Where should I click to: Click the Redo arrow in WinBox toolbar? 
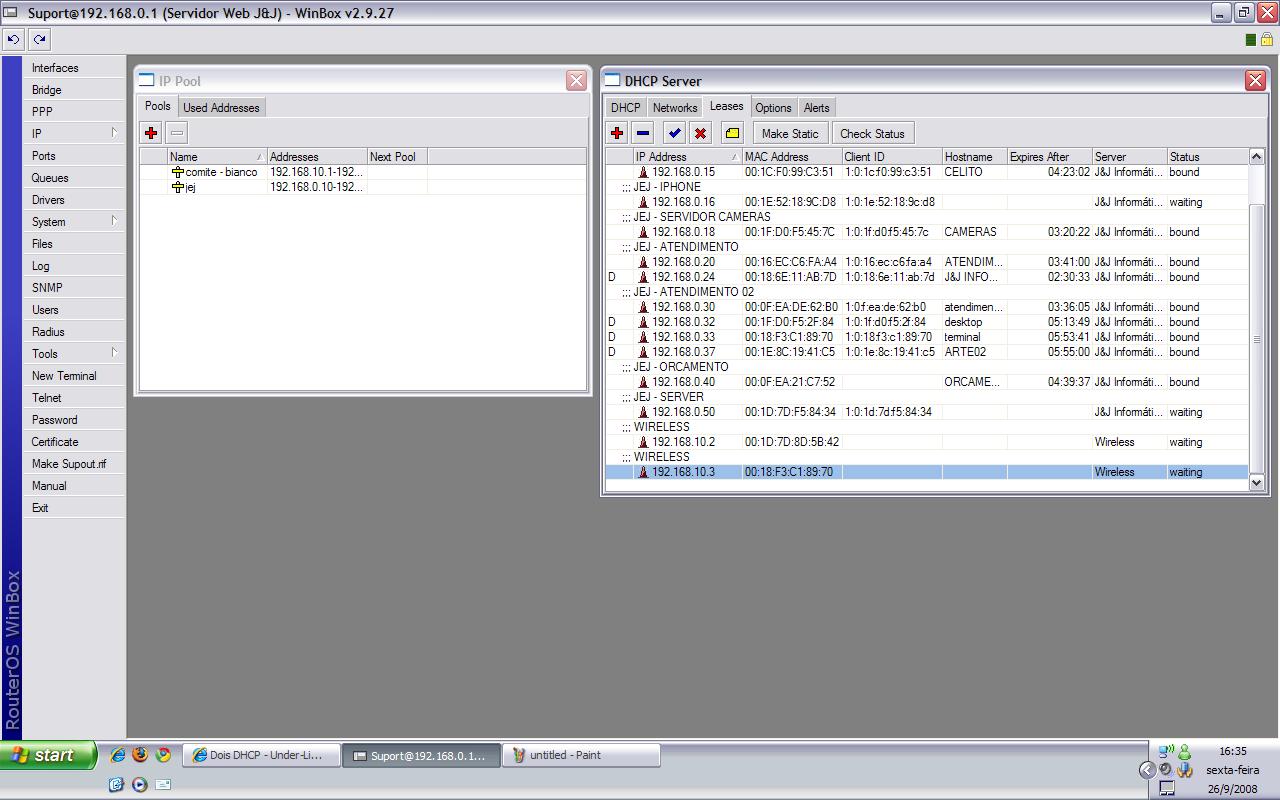tap(39, 39)
